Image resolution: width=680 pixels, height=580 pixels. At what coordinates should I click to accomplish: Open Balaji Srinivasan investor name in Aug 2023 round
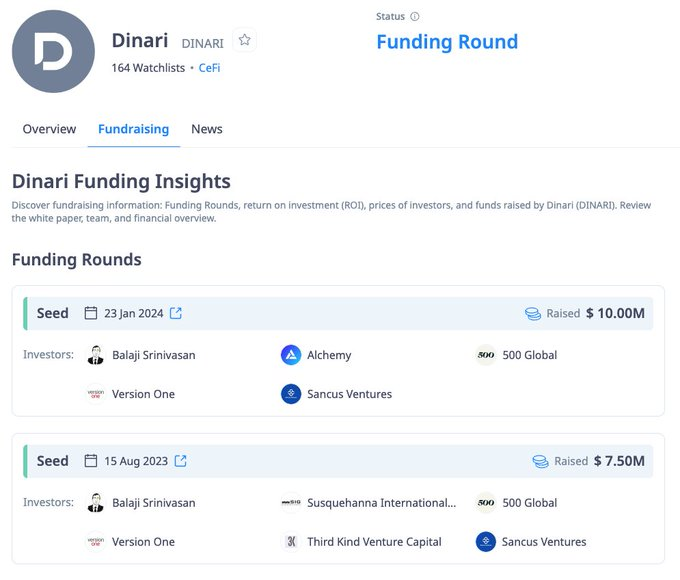click(154, 502)
